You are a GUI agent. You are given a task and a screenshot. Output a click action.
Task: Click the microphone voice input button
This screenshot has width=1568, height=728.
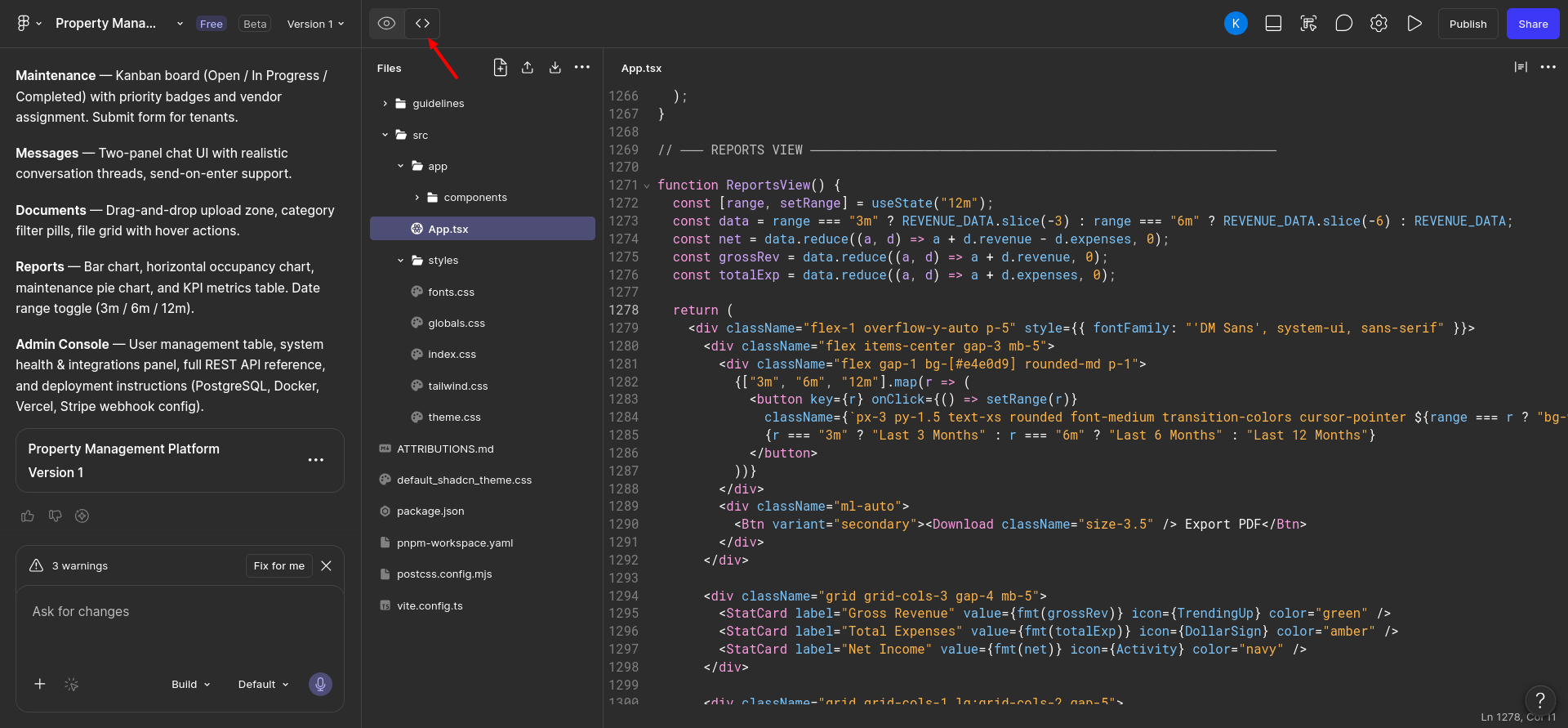point(320,684)
